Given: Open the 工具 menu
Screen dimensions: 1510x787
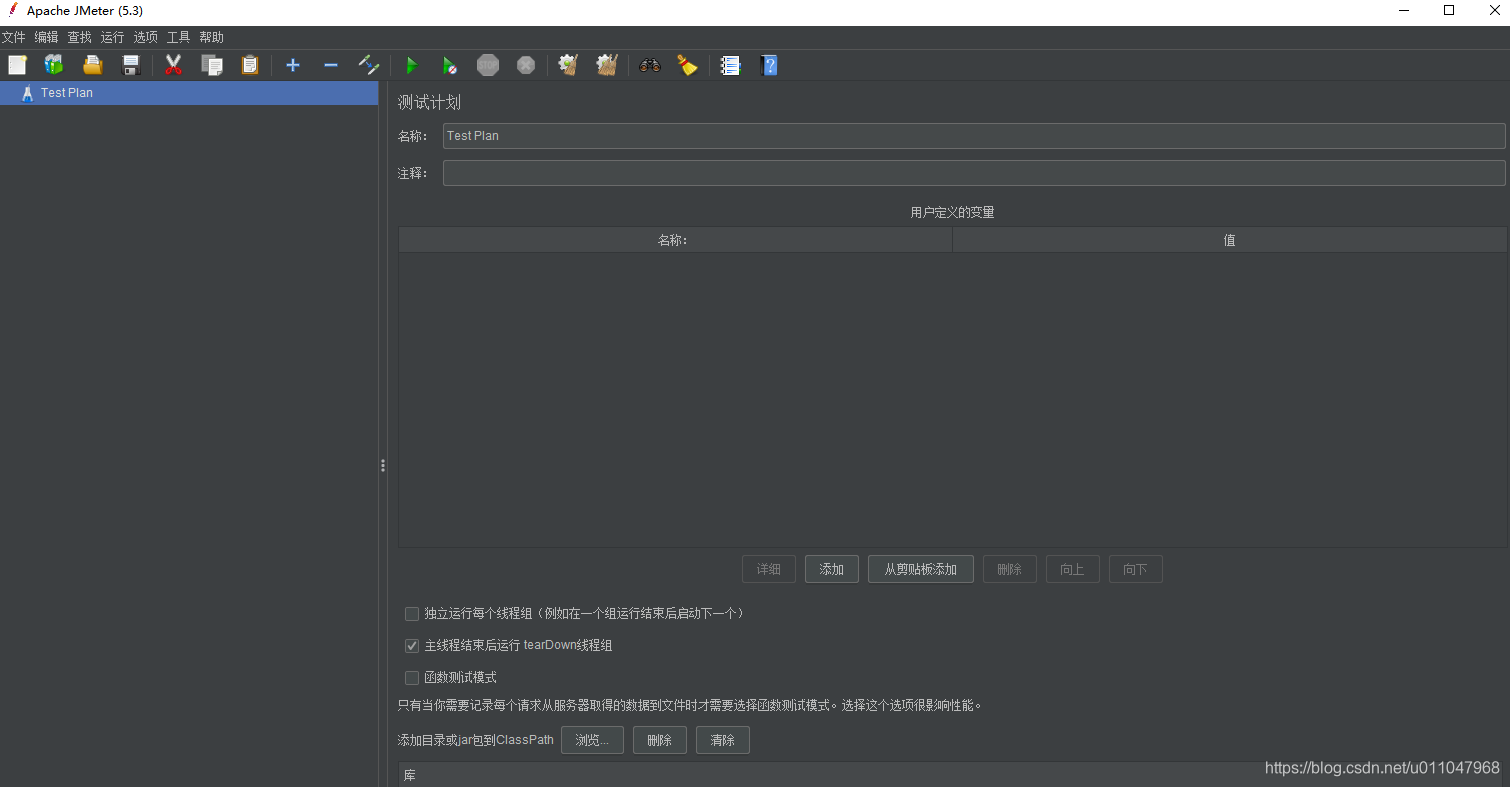Looking at the screenshot, I should (x=178, y=37).
